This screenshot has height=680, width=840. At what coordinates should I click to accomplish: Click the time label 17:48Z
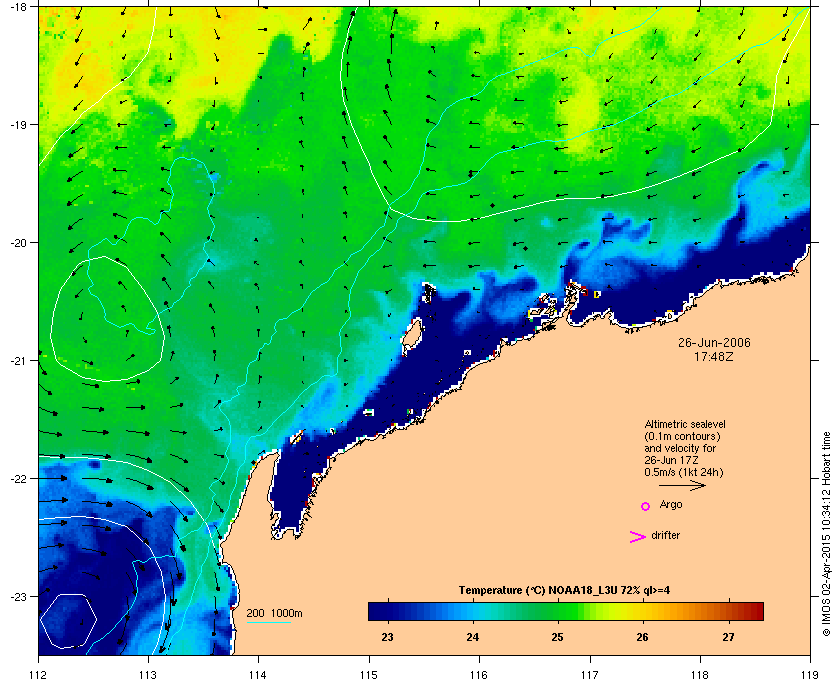714,356
